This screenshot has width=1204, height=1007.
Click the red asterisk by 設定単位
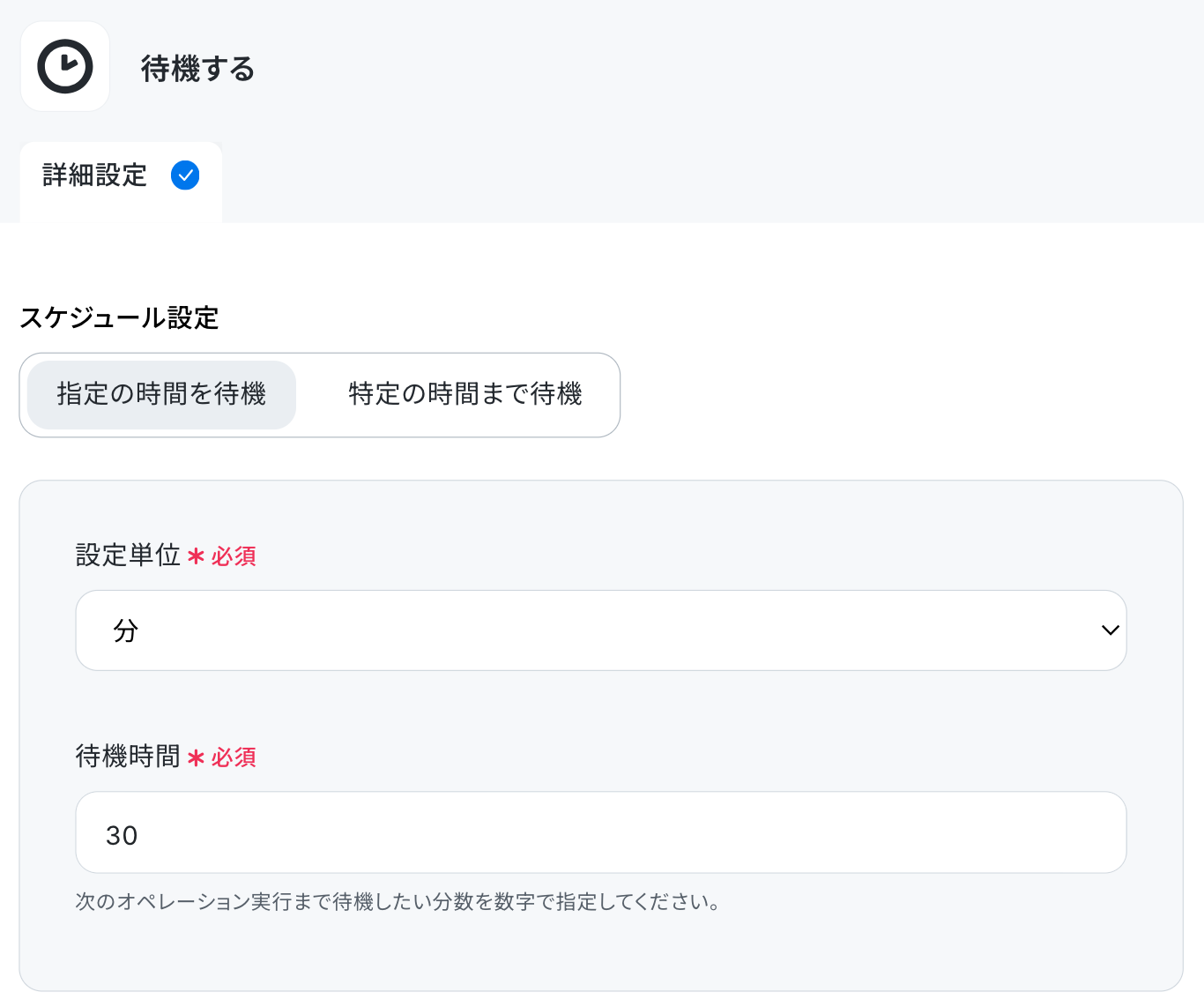196,556
